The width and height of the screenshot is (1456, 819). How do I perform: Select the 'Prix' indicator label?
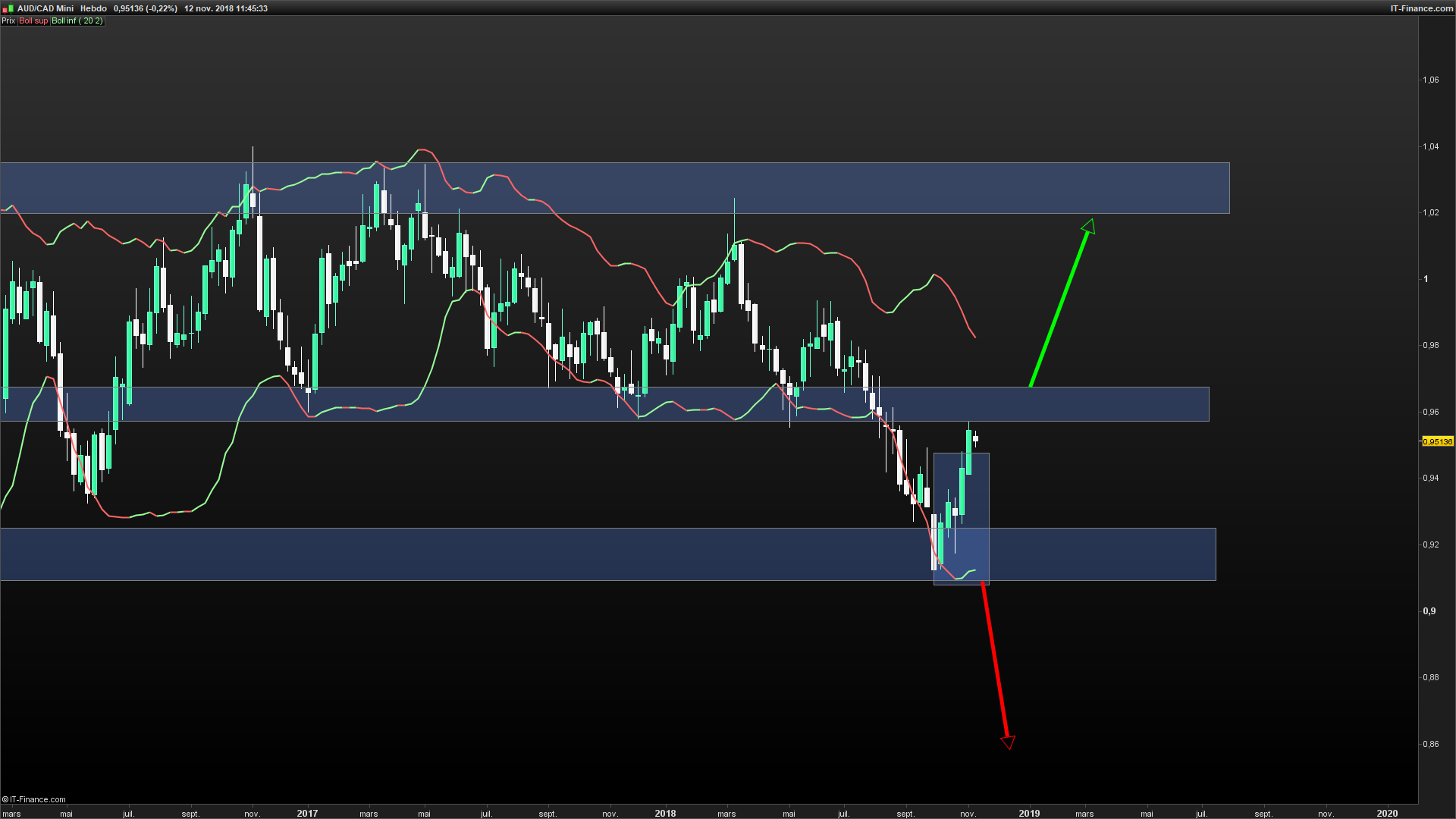coord(8,21)
